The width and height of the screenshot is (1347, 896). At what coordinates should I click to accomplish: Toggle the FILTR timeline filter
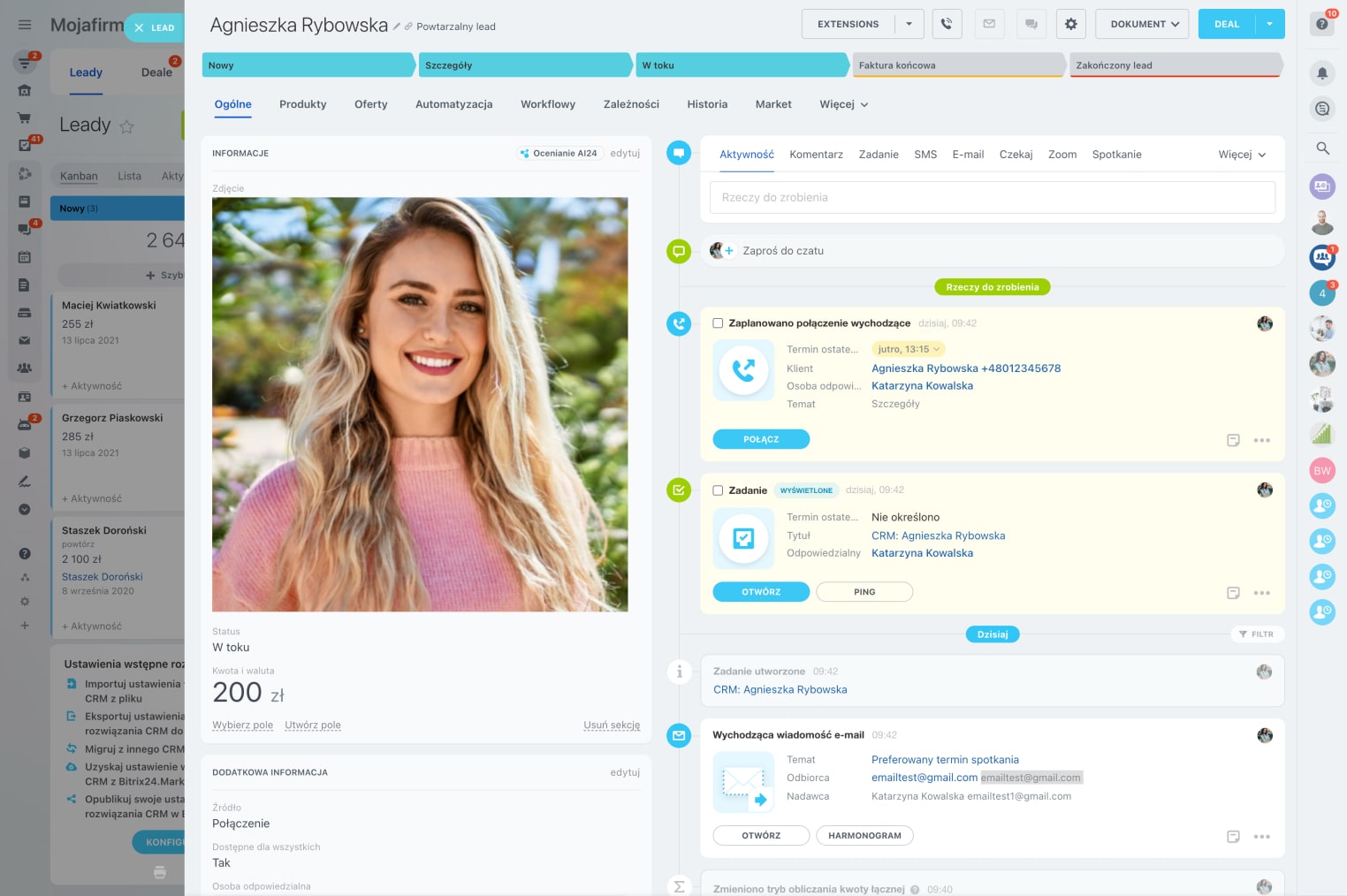coord(1257,634)
